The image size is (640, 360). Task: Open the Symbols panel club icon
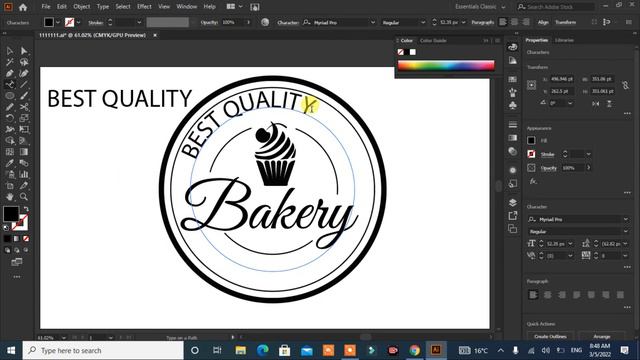[x=513, y=105]
